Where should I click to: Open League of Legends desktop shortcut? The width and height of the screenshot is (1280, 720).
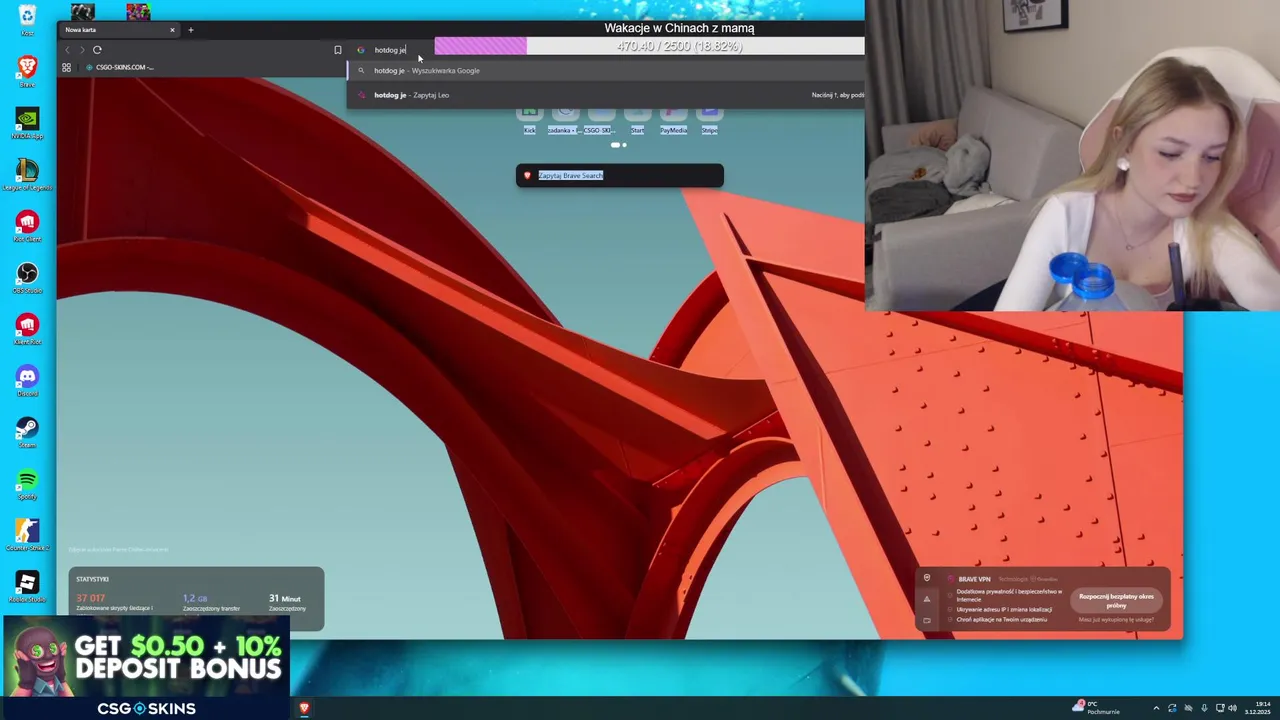point(27,174)
